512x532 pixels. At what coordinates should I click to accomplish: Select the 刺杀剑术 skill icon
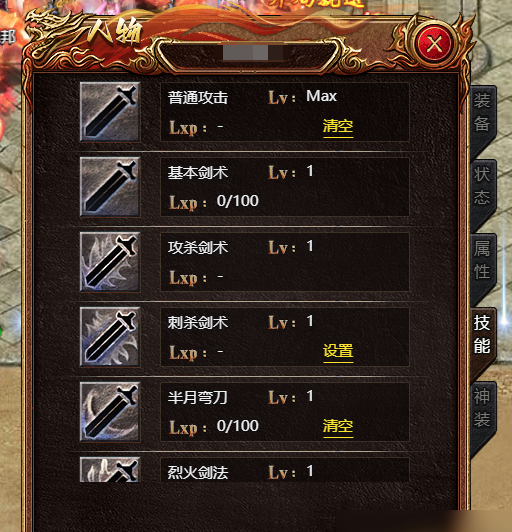point(110,337)
